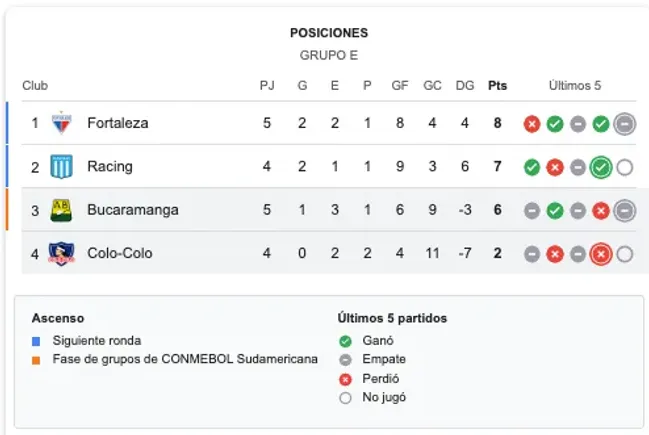Screen dimensions: 649x435
Task: Open the Colo-Colo team name link
Action: 120,253
